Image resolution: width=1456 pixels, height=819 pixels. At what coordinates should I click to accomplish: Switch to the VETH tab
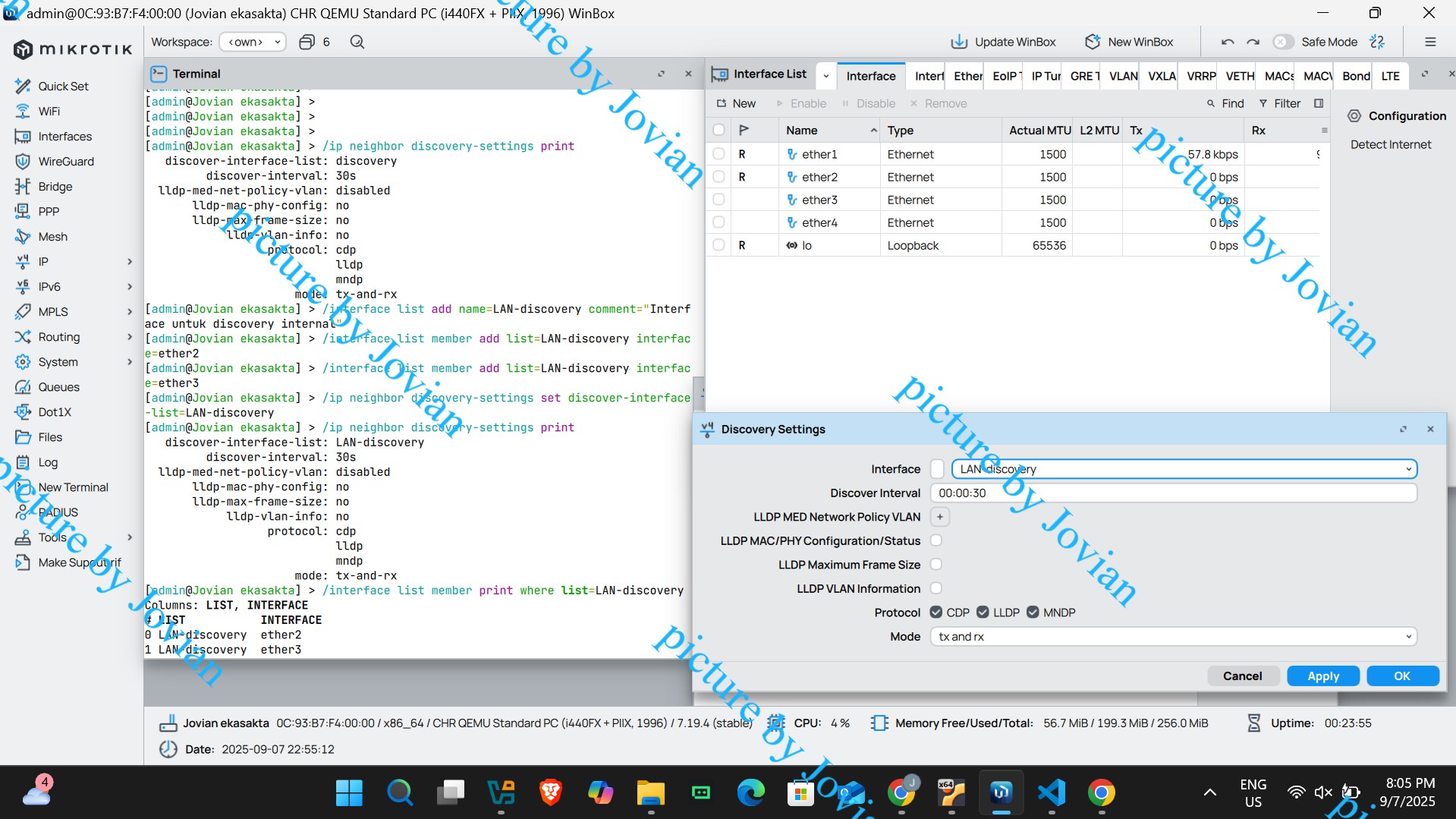1240,76
